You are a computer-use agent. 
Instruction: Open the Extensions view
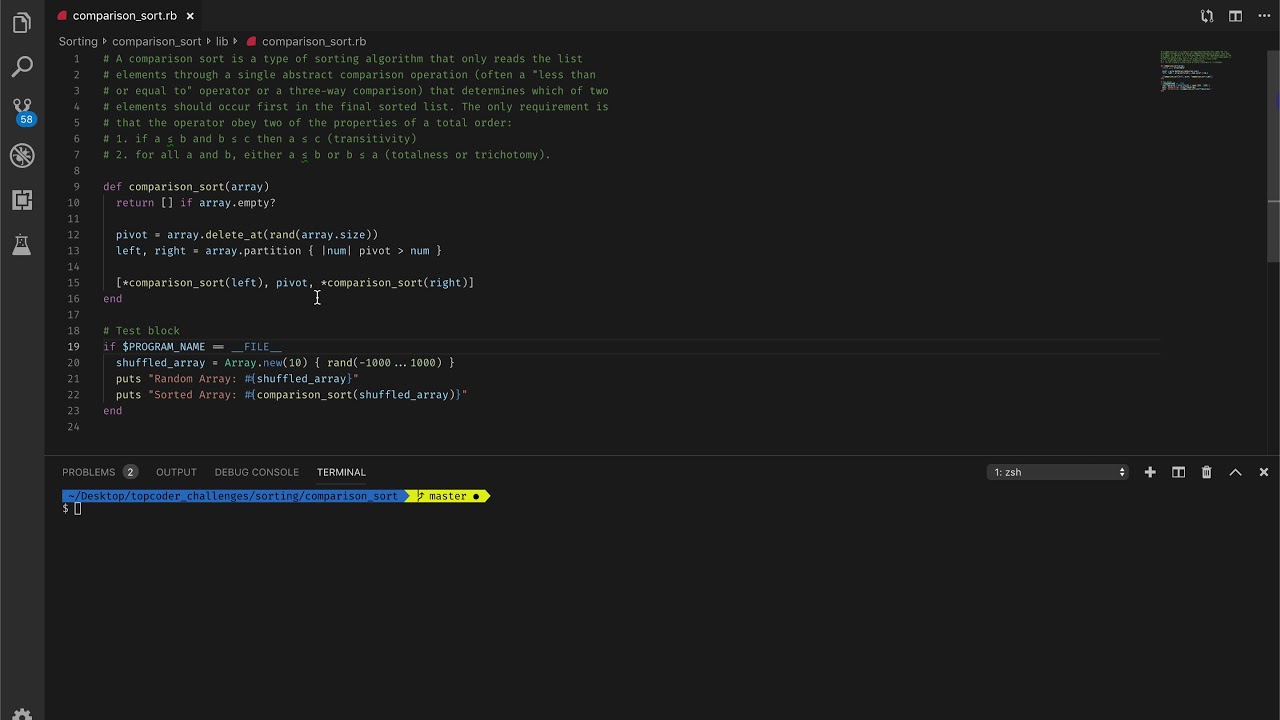pos(22,199)
